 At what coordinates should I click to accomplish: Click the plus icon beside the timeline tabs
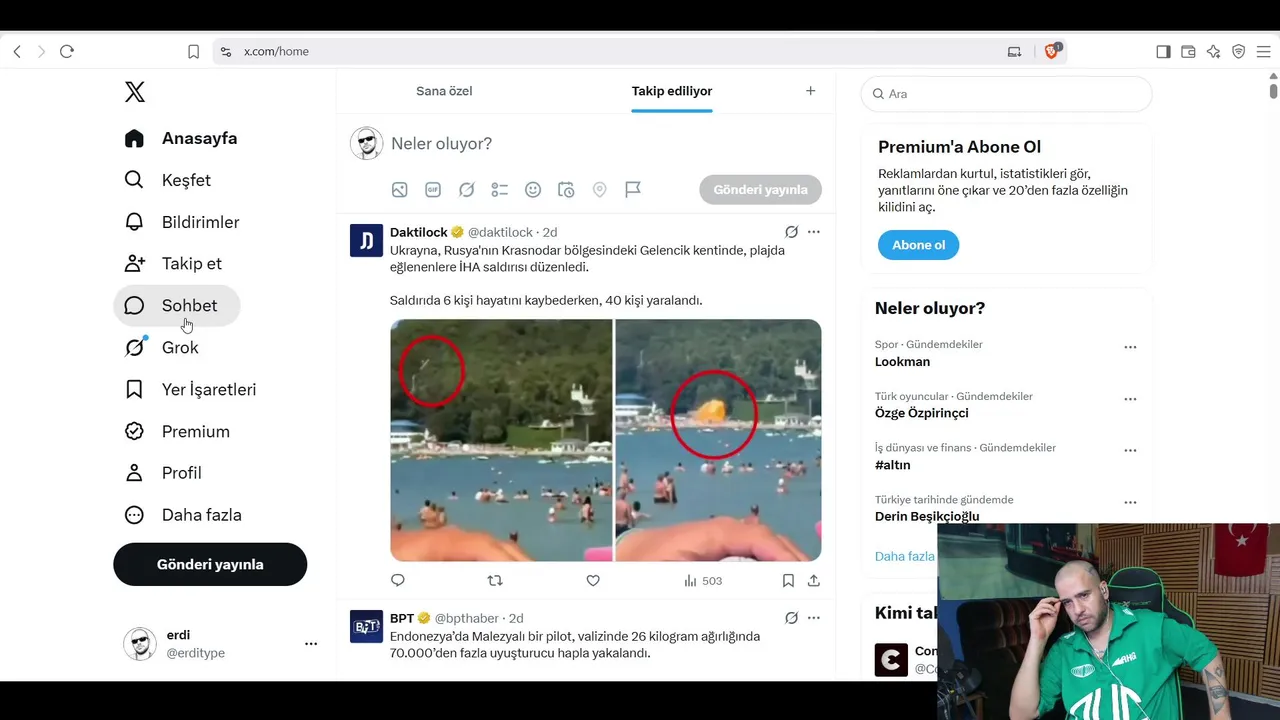click(811, 91)
